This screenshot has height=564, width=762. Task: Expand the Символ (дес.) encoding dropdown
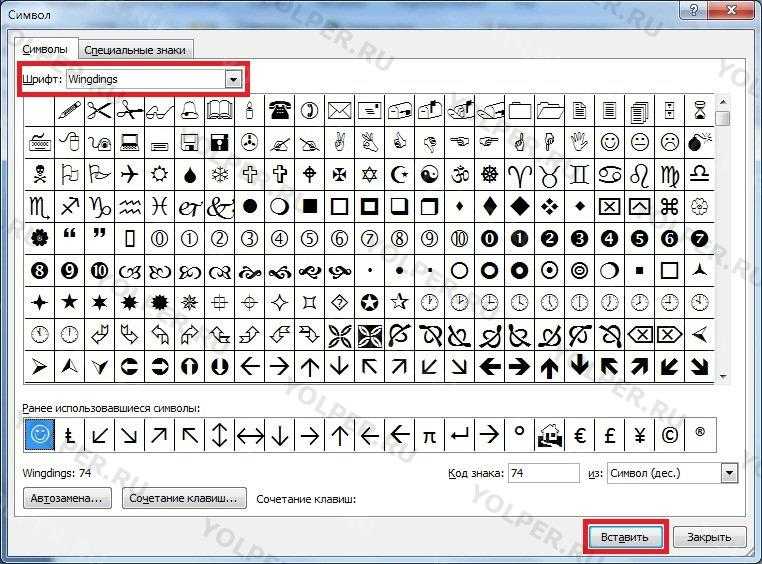(x=729, y=473)
